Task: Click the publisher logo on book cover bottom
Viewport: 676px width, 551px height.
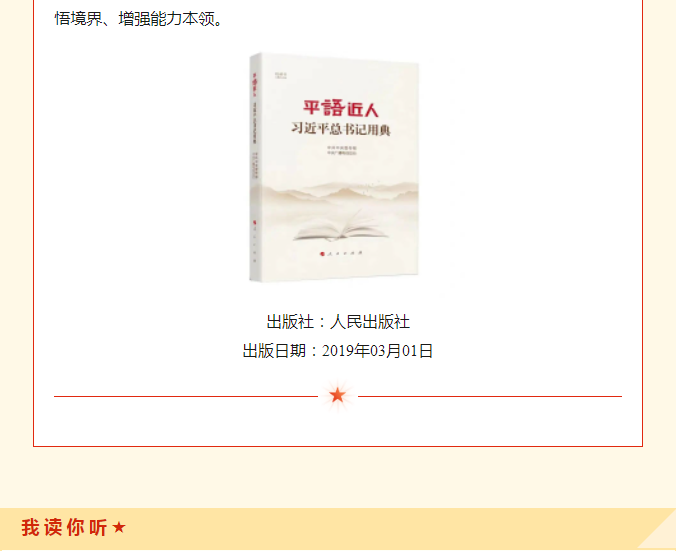Action: pyautogui.click(x=341, y=253)
